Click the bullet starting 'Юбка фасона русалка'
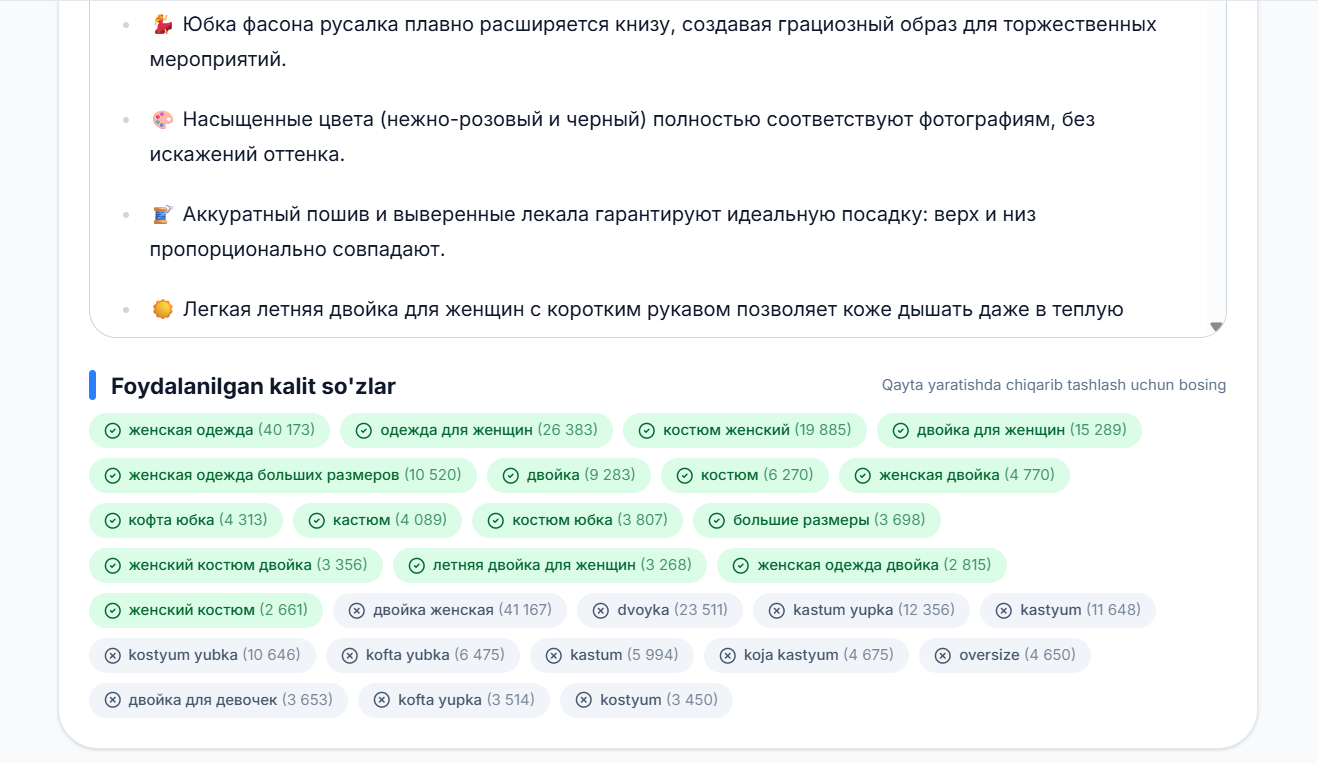1318x763 pixels. point(653,42)
